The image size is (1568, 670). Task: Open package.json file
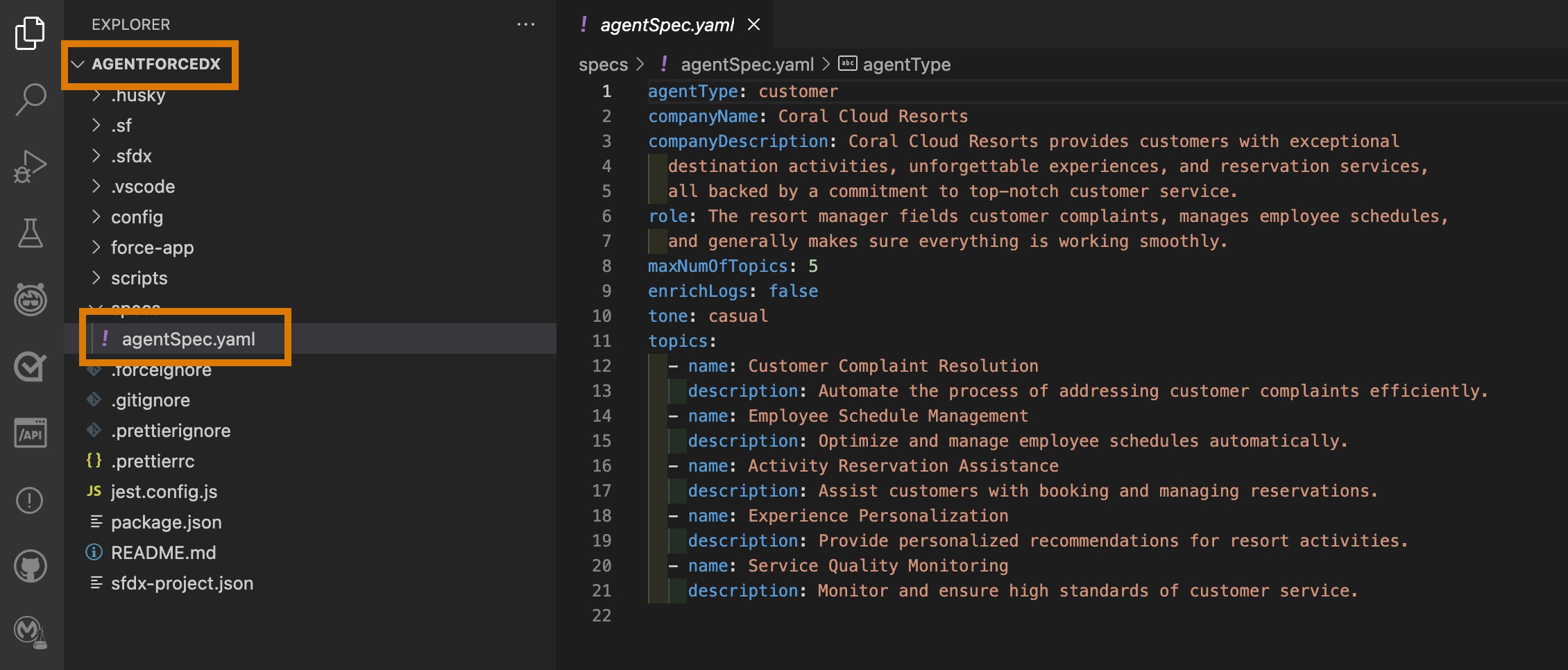click(309, 522)
